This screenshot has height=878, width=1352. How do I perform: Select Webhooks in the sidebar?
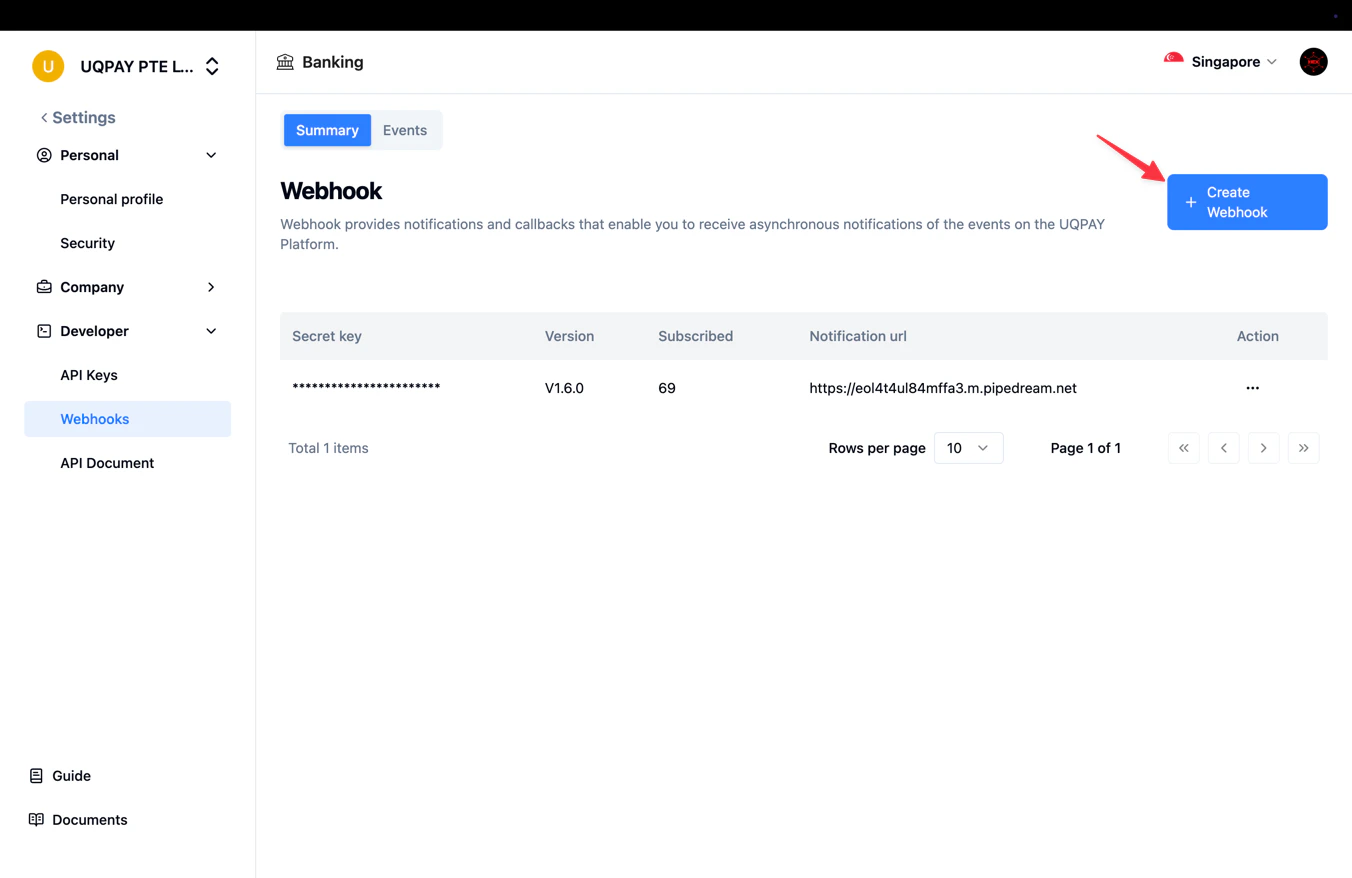click(x=94, y=419)
